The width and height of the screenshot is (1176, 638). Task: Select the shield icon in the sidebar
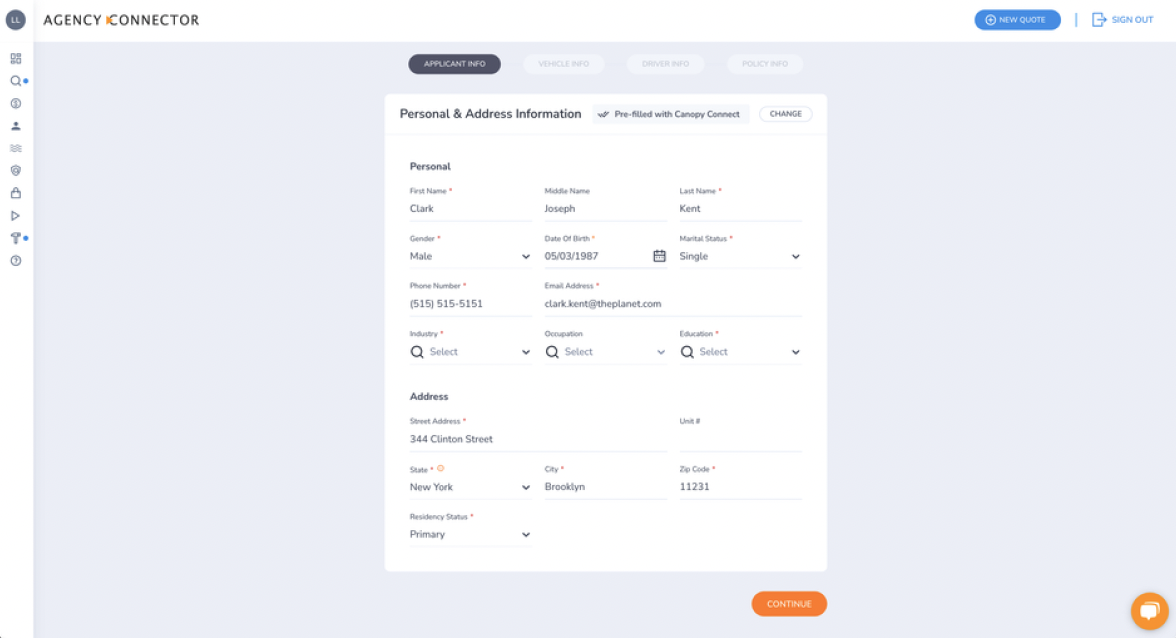click(16, 170)
